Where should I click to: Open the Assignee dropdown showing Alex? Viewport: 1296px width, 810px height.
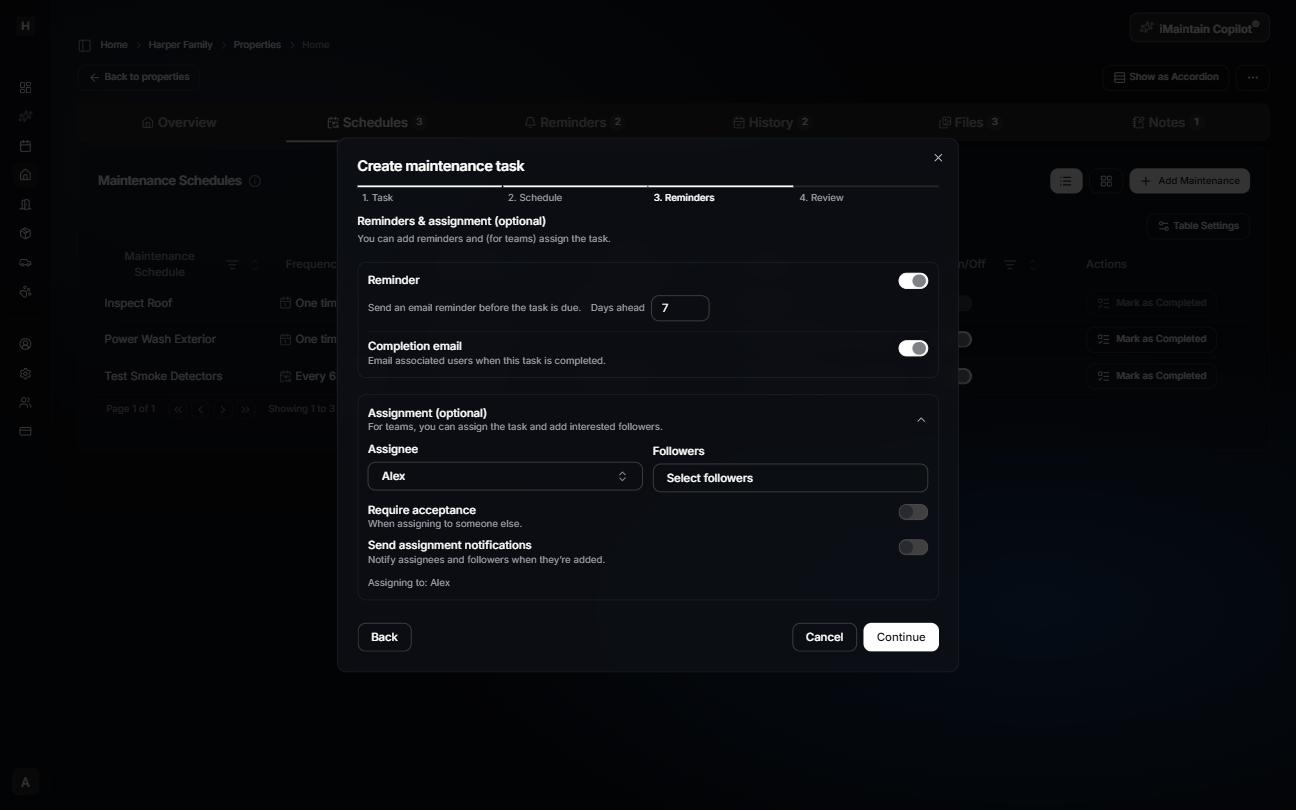tap(505, 476)
